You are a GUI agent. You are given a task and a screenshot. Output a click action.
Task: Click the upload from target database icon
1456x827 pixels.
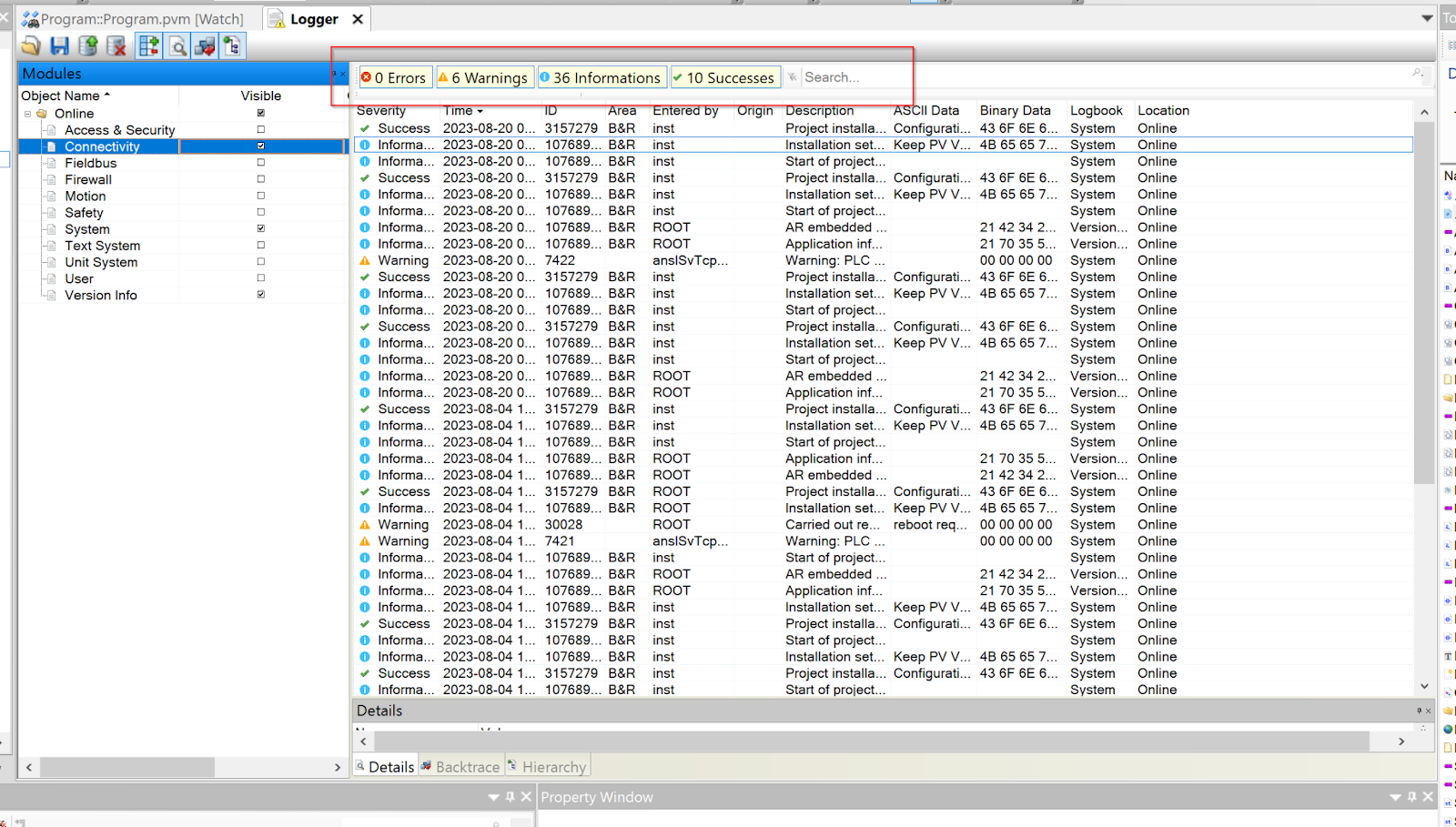[88, 46]
